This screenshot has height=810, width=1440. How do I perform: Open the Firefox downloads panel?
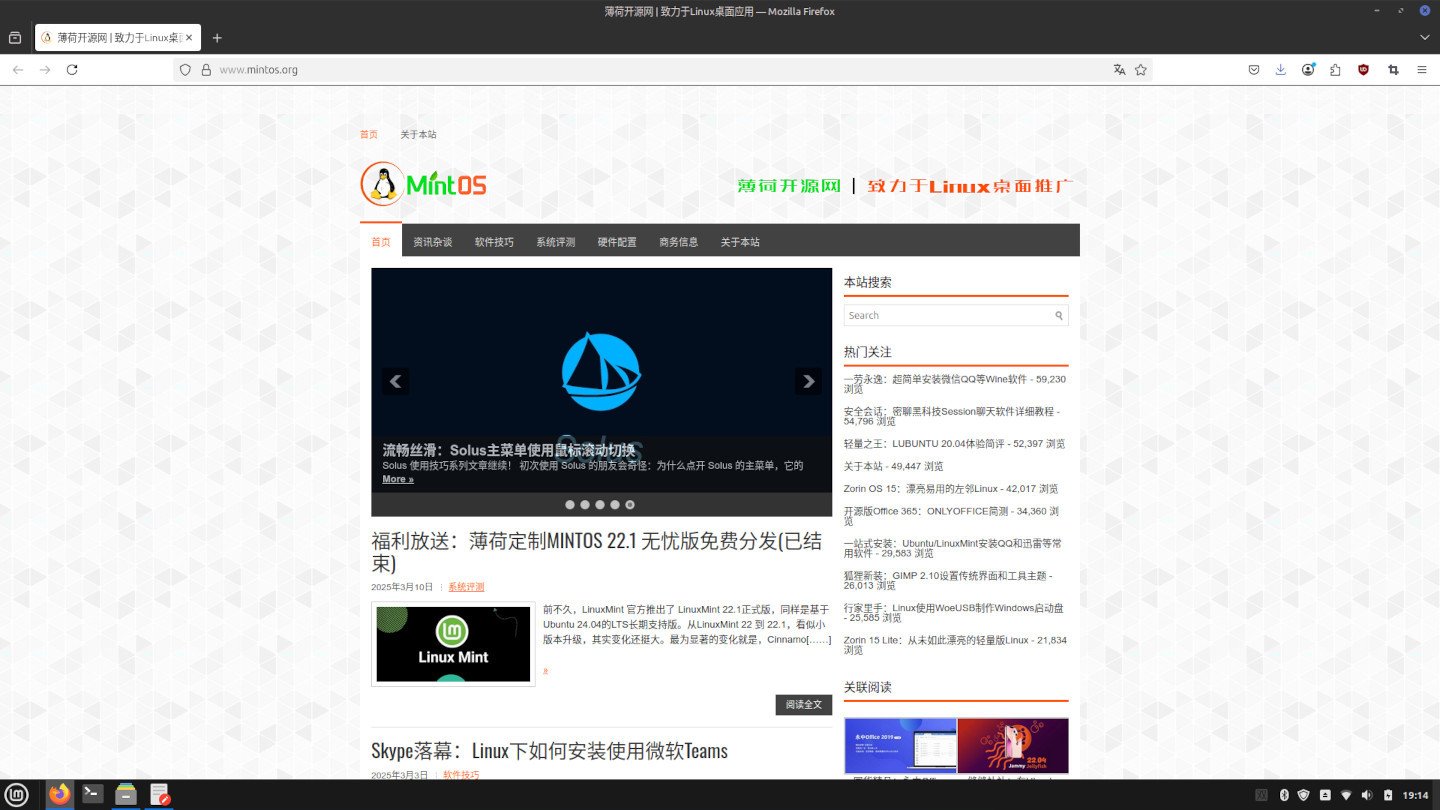tap(1281, 70)
